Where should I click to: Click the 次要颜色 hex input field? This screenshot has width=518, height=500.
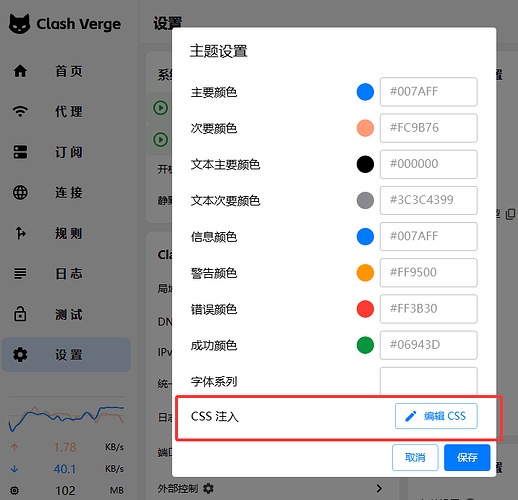(x=429, y=128)
